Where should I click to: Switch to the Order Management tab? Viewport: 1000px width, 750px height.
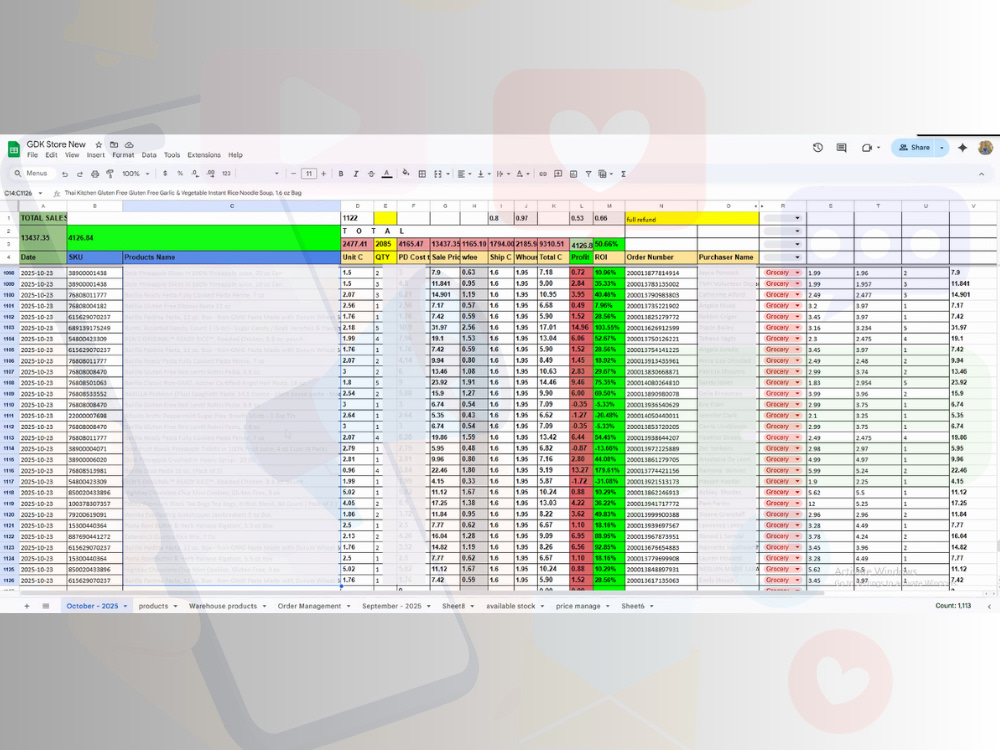click(314, 606)
